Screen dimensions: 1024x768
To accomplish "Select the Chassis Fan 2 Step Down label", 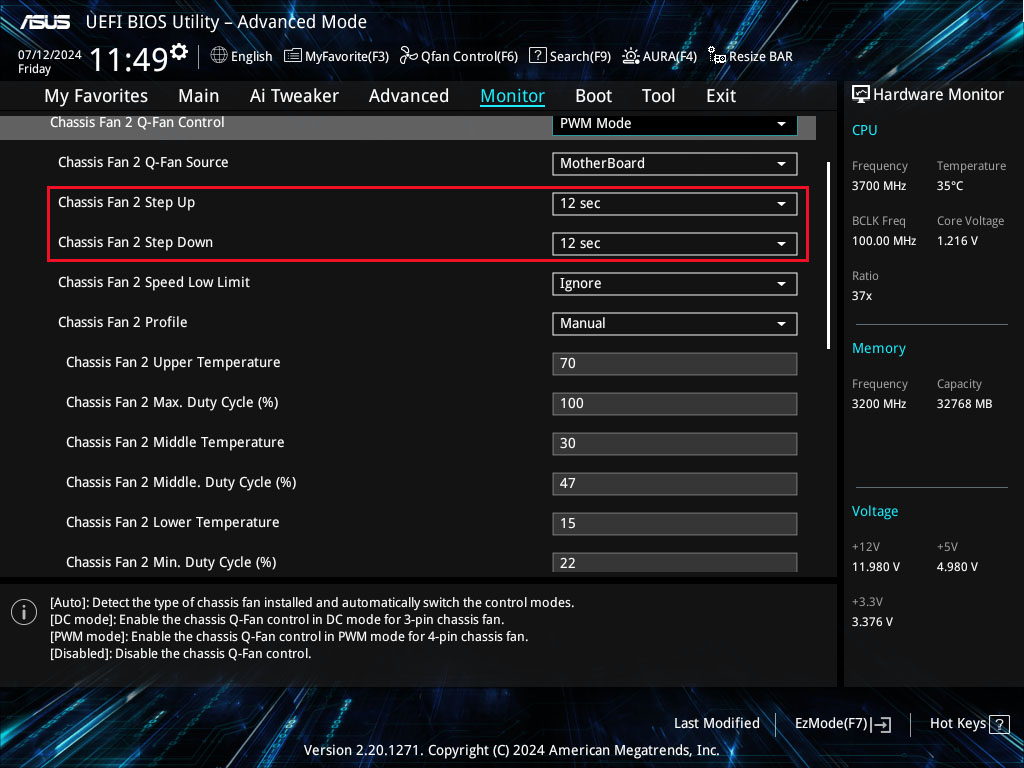I will tap(135, 242).
